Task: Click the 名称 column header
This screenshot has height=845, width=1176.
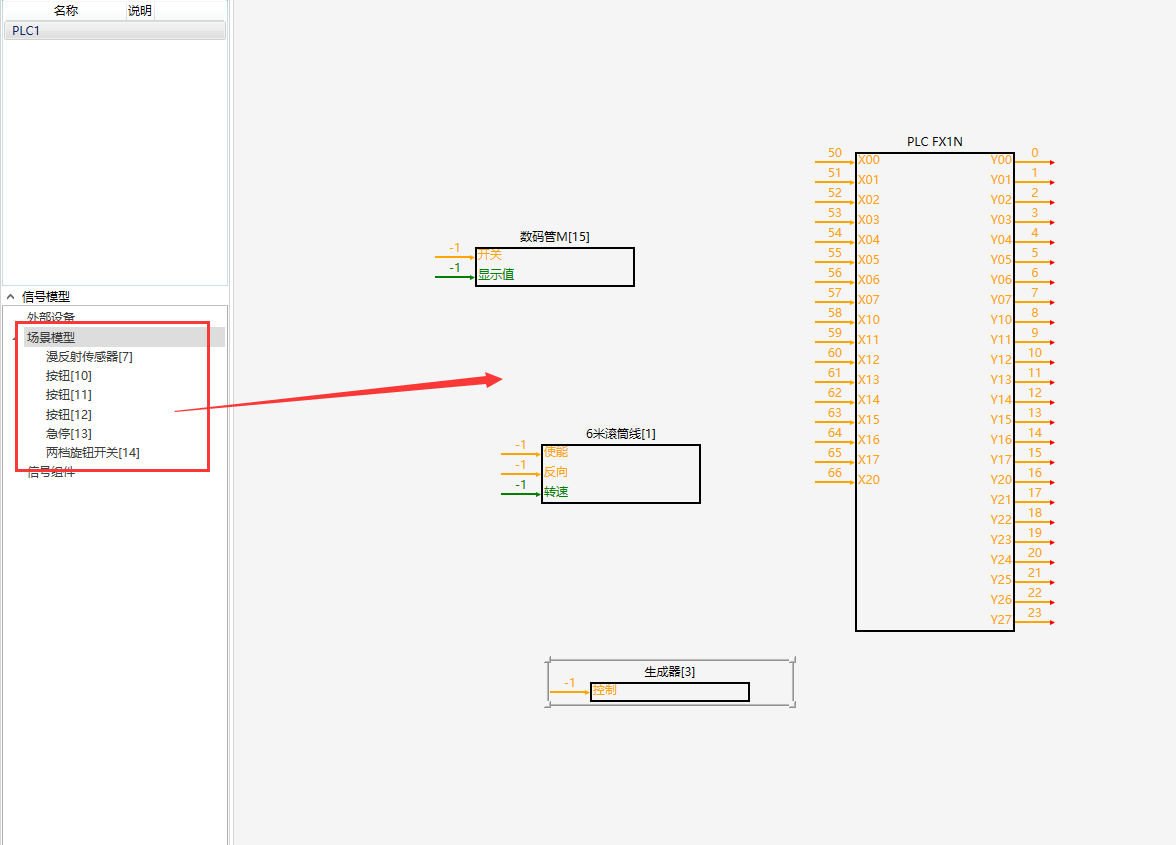Action: coord(66,10)
